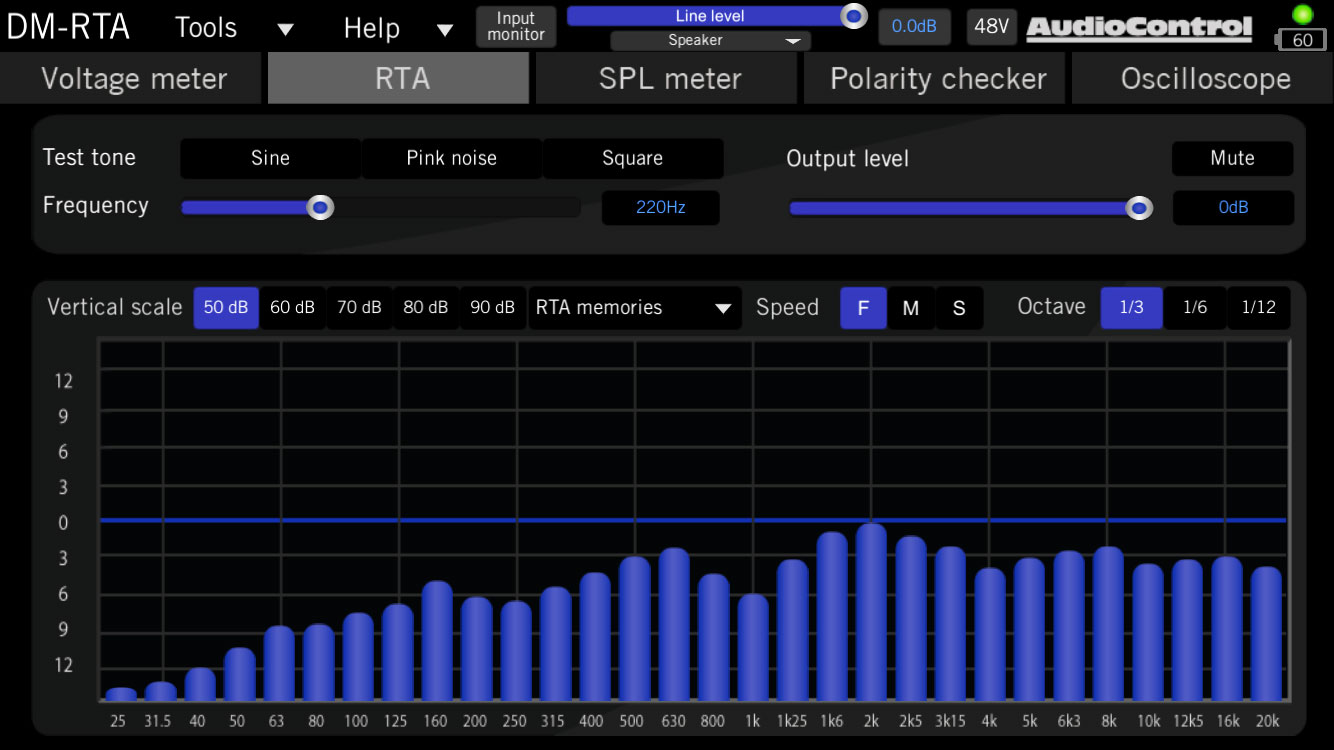The width and height of the screenshot is (1334, 750).
Task: Set vertical scale to 60 dB
Action: coord(293,308)
